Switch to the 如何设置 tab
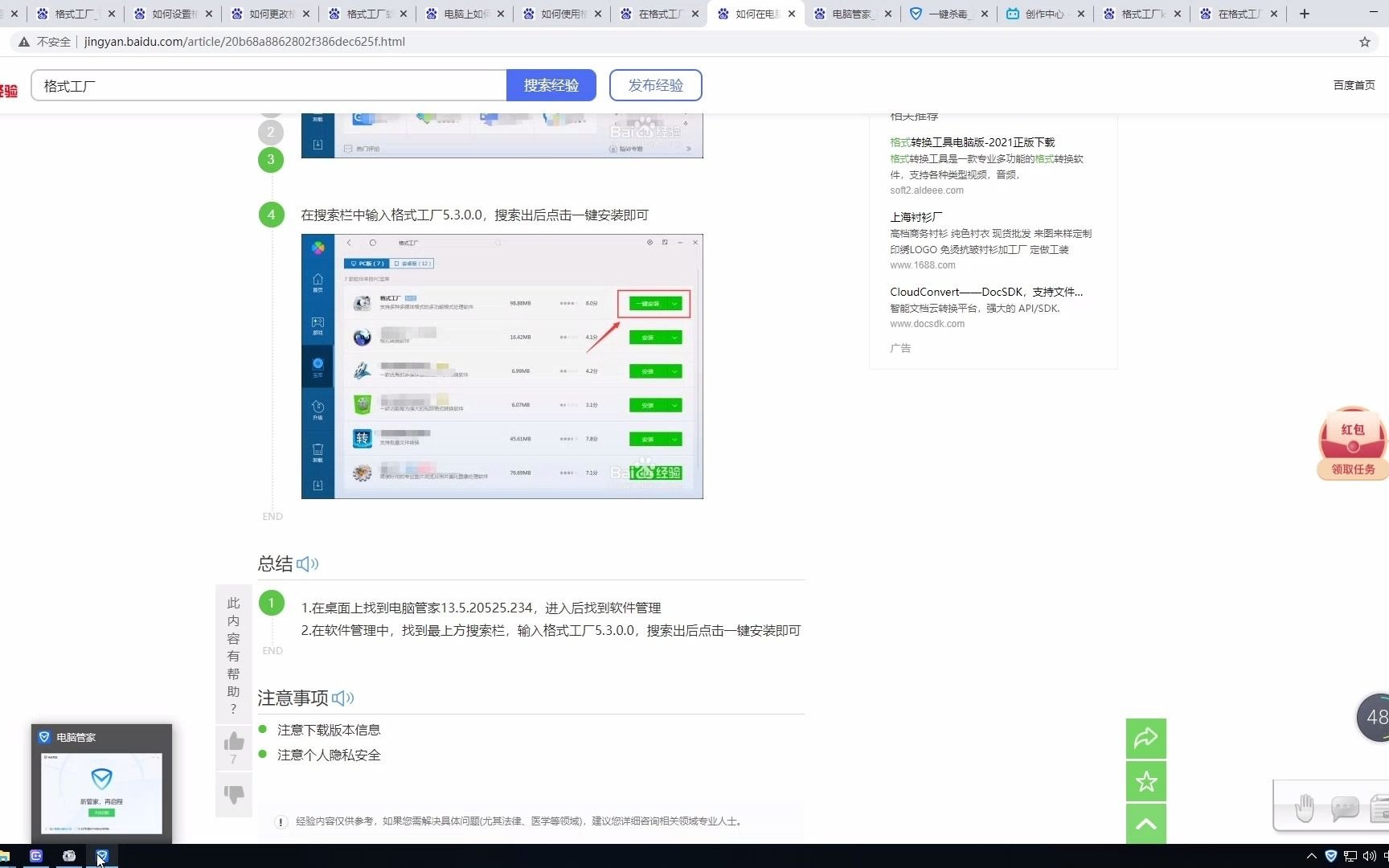This screenshot has height=868, width=1389. (x=174, y=14)
